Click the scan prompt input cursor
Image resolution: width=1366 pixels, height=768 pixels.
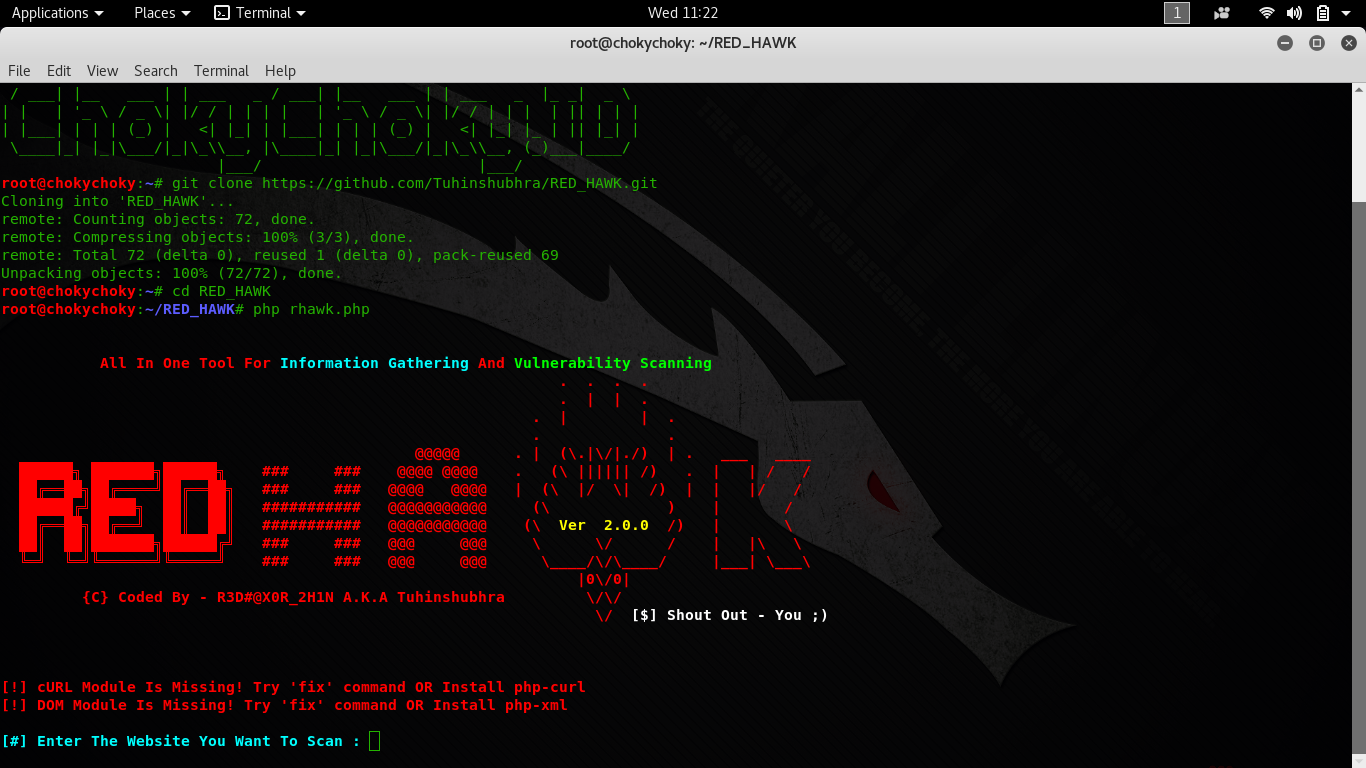click(x=374, y=741)
